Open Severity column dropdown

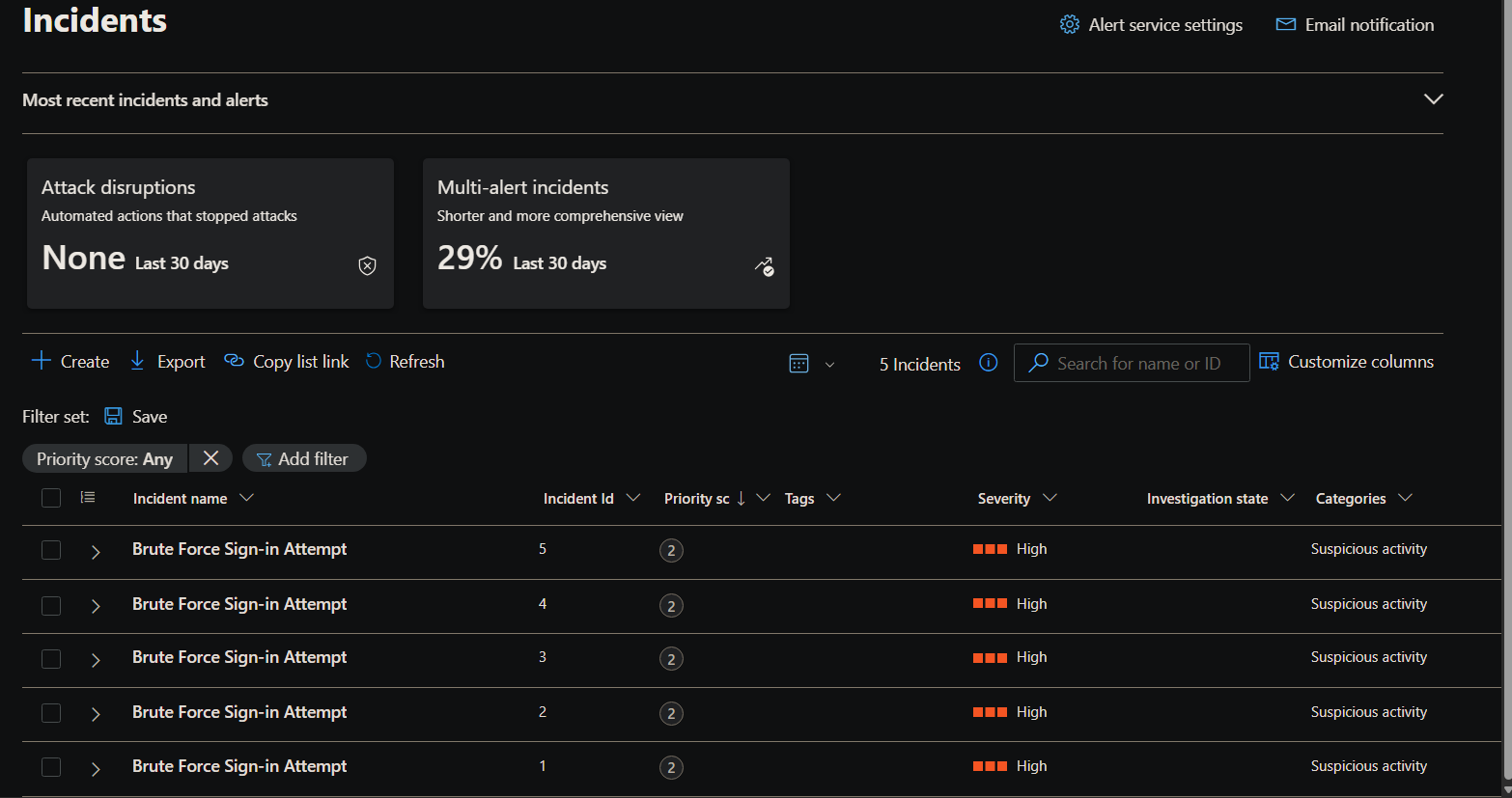pyautogui.click(x=1050, y=498)
